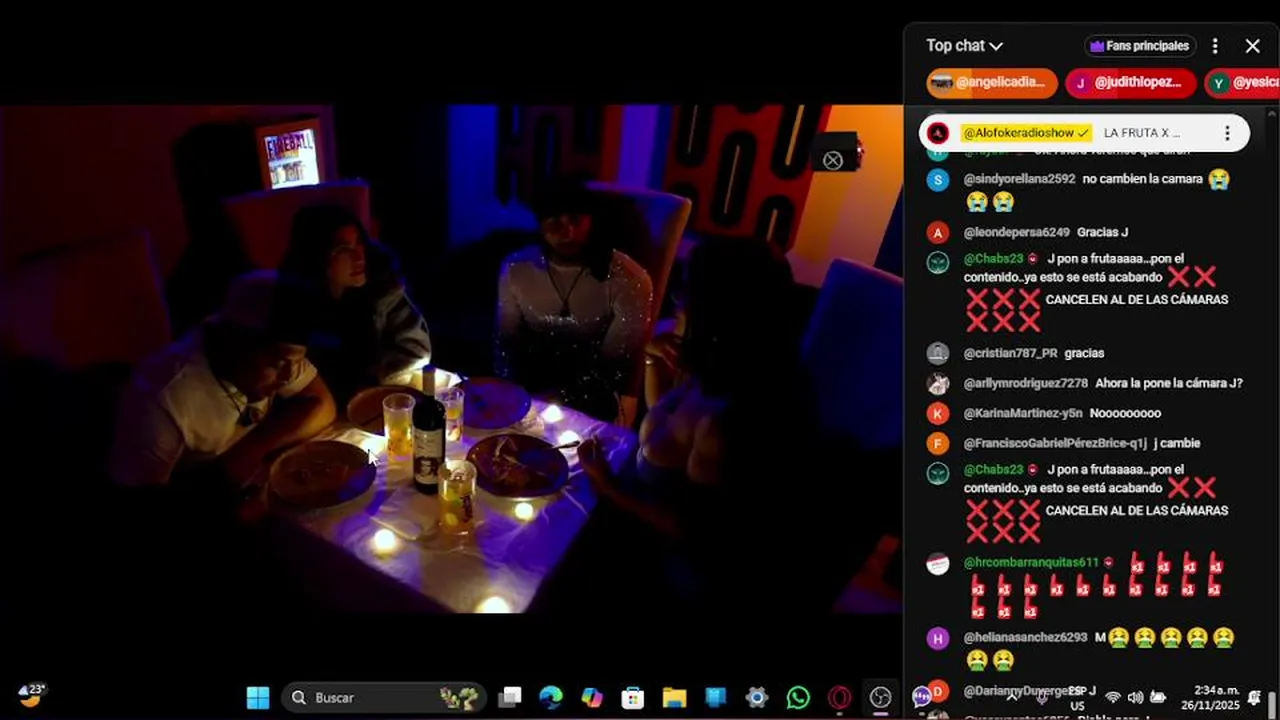Select username @helianasanchez6293
This screenshot has height=720, width=1280.
pyautogui.click(x=1025, y=637)
